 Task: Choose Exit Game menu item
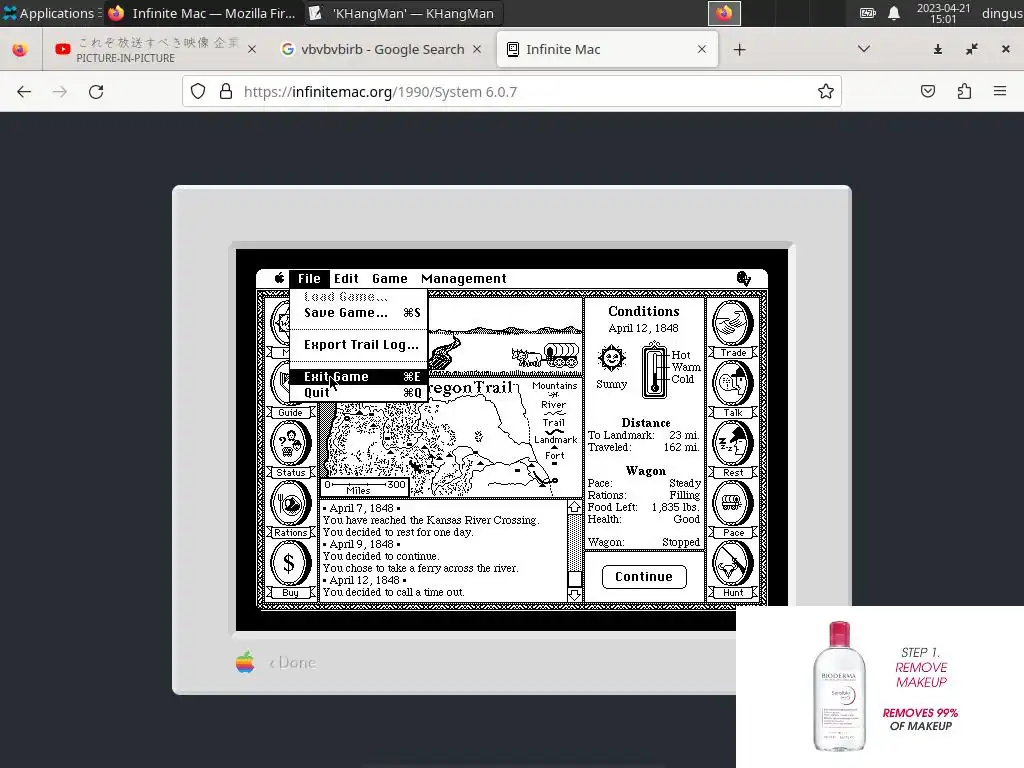tap(359, 377)
